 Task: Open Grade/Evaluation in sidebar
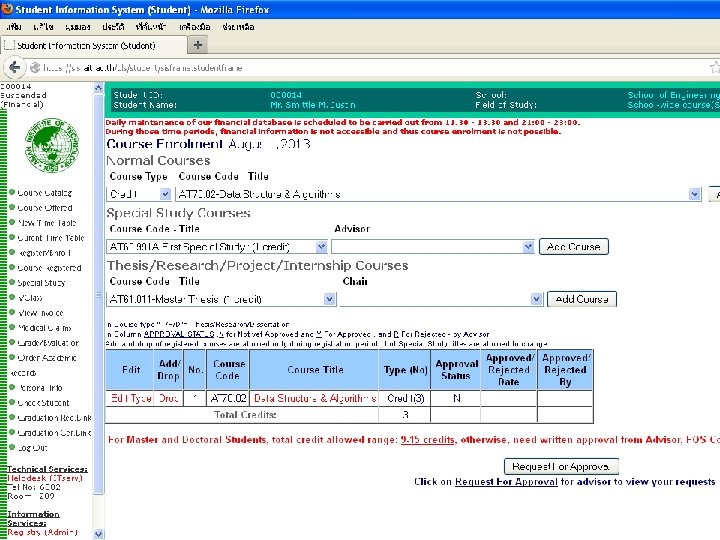48,343
